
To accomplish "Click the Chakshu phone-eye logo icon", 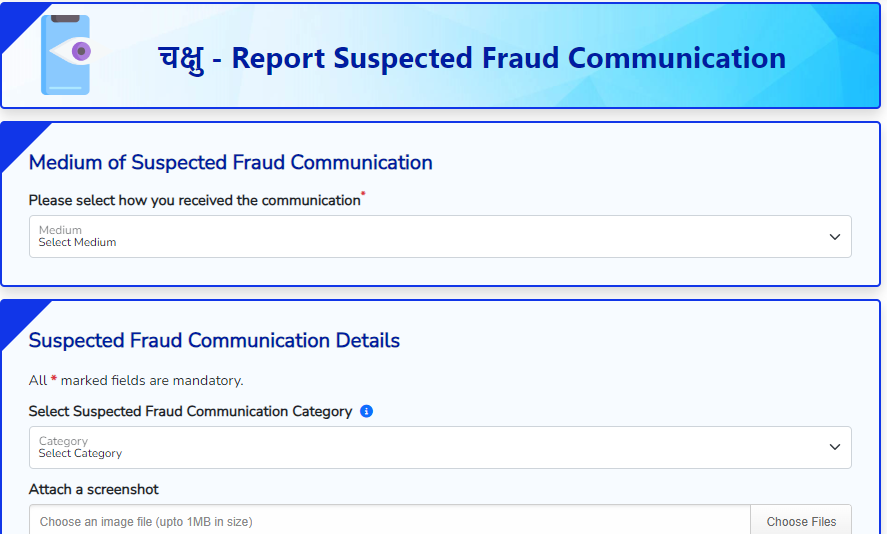I will click(x=66, y=55).
